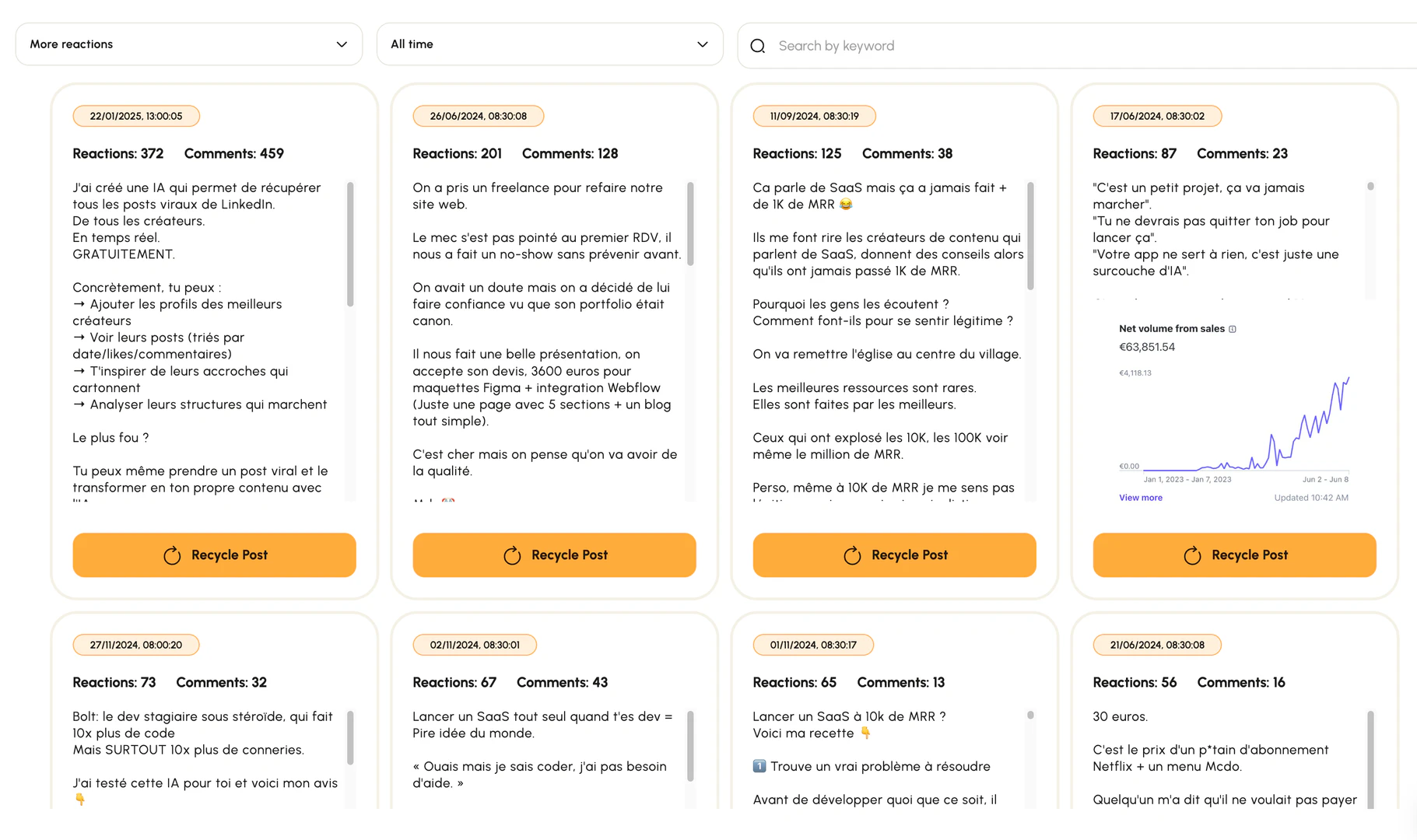The height and width of the screenshot is (840, 1417).
Task: Click the recycle icon on the sales chart post
Action: [1193, 555]
